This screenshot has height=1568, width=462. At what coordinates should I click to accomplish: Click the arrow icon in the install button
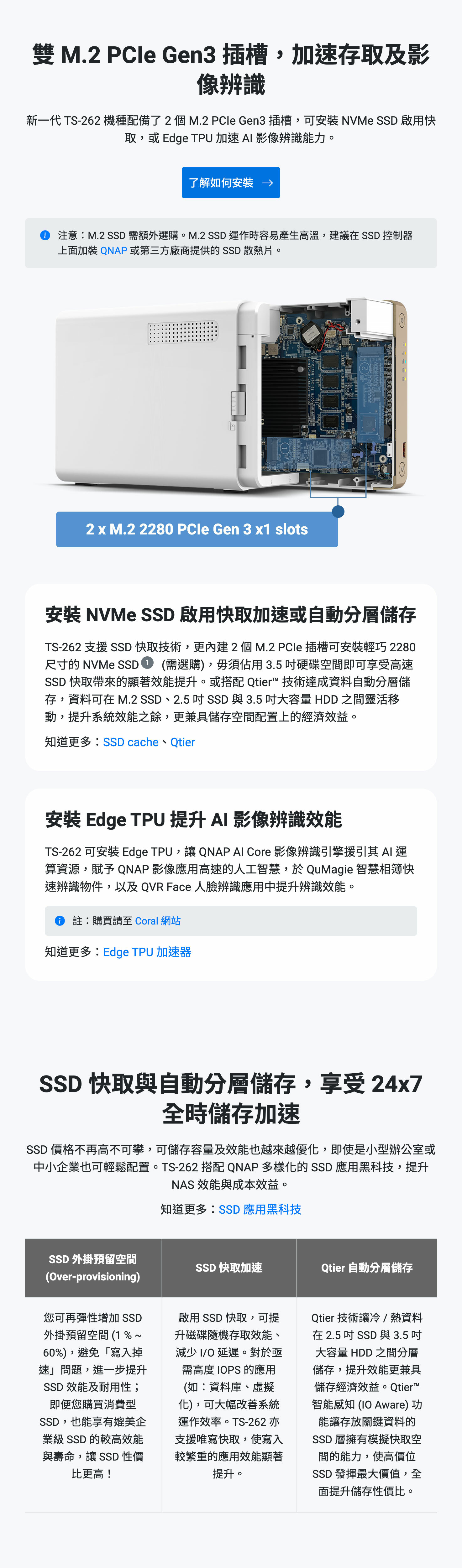[267, 183]
